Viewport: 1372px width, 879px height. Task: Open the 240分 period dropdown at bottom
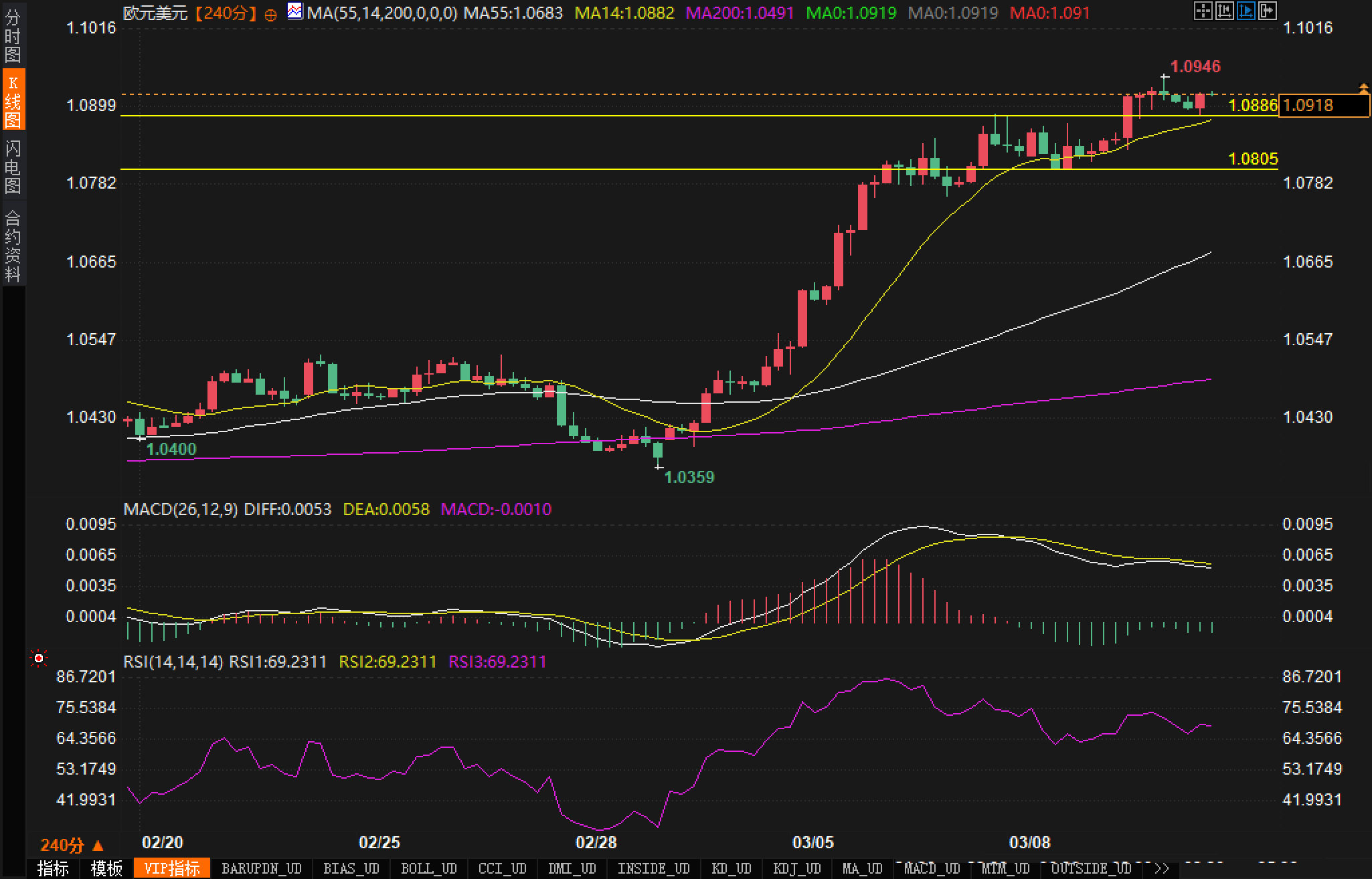tap(72, 845)
